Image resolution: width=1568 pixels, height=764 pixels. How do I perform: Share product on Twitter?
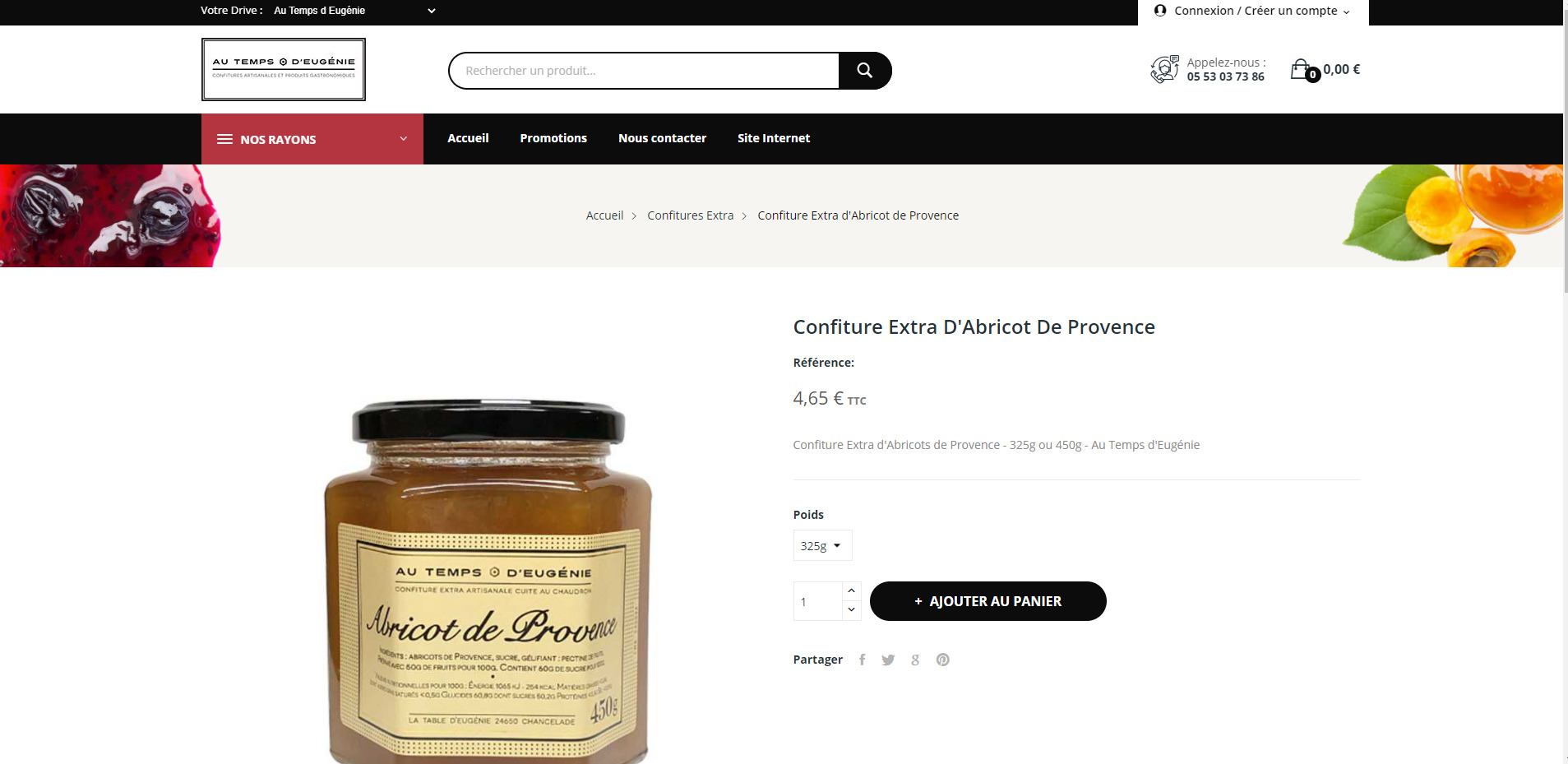coord(888,660)
